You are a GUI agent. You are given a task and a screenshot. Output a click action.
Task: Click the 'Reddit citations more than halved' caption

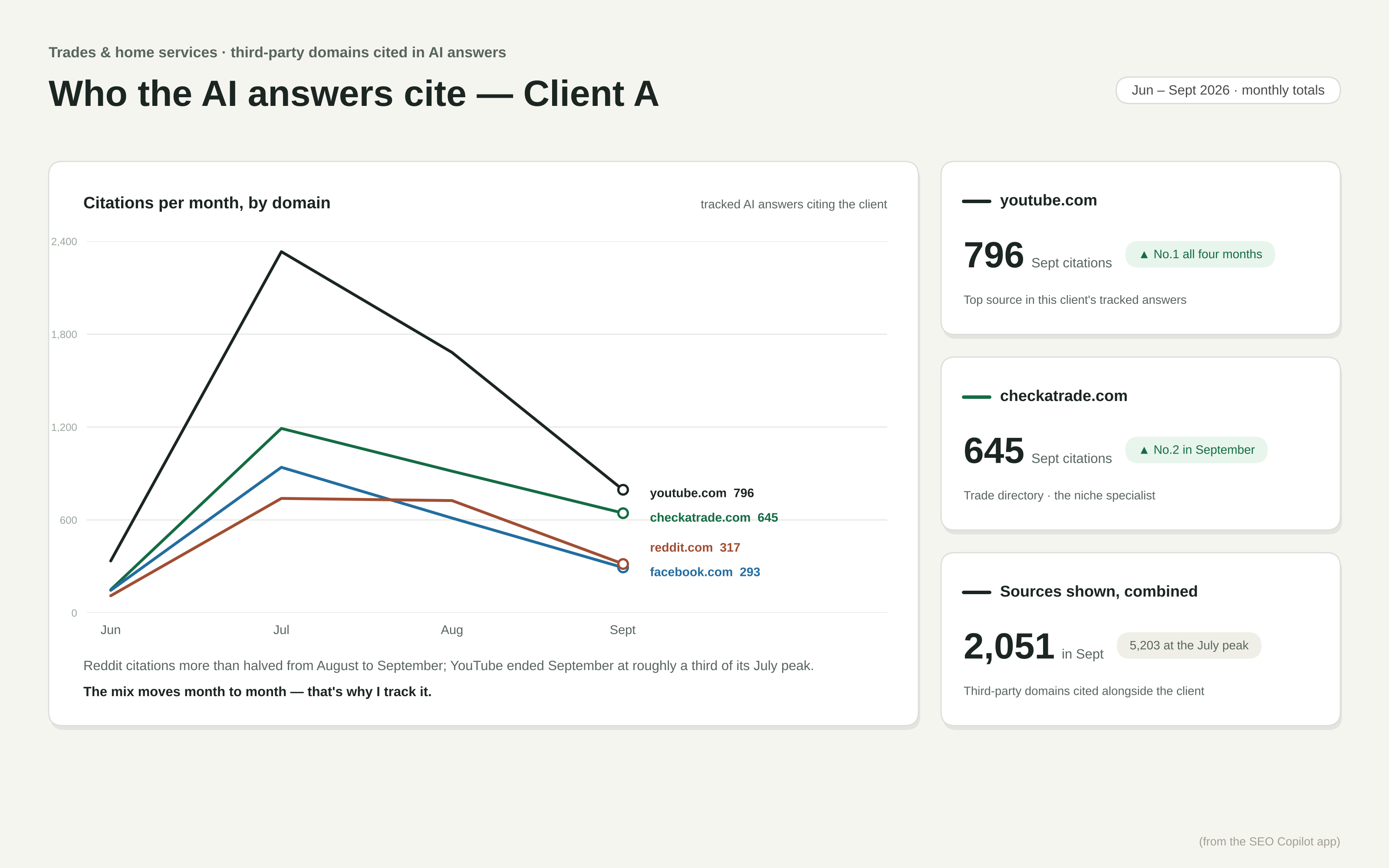(x=448, y=666)
